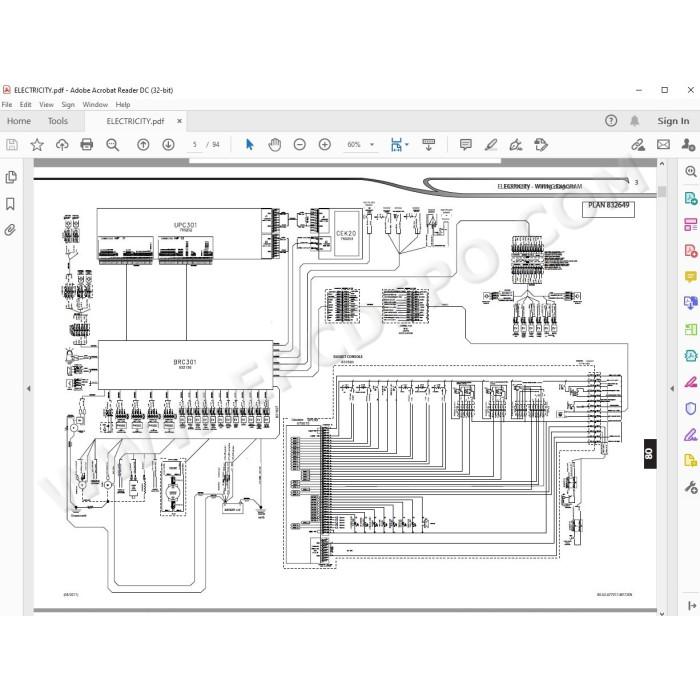
Task: Open the Bookmarks panel icon
Action: click(x=10, y=204)
